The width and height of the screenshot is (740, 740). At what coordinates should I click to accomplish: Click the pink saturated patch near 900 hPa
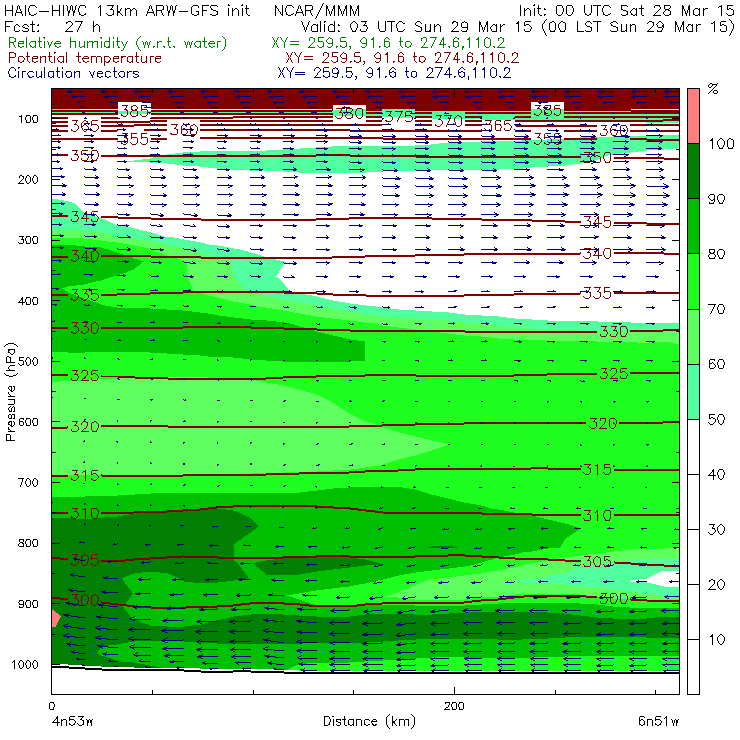[56, 618]
